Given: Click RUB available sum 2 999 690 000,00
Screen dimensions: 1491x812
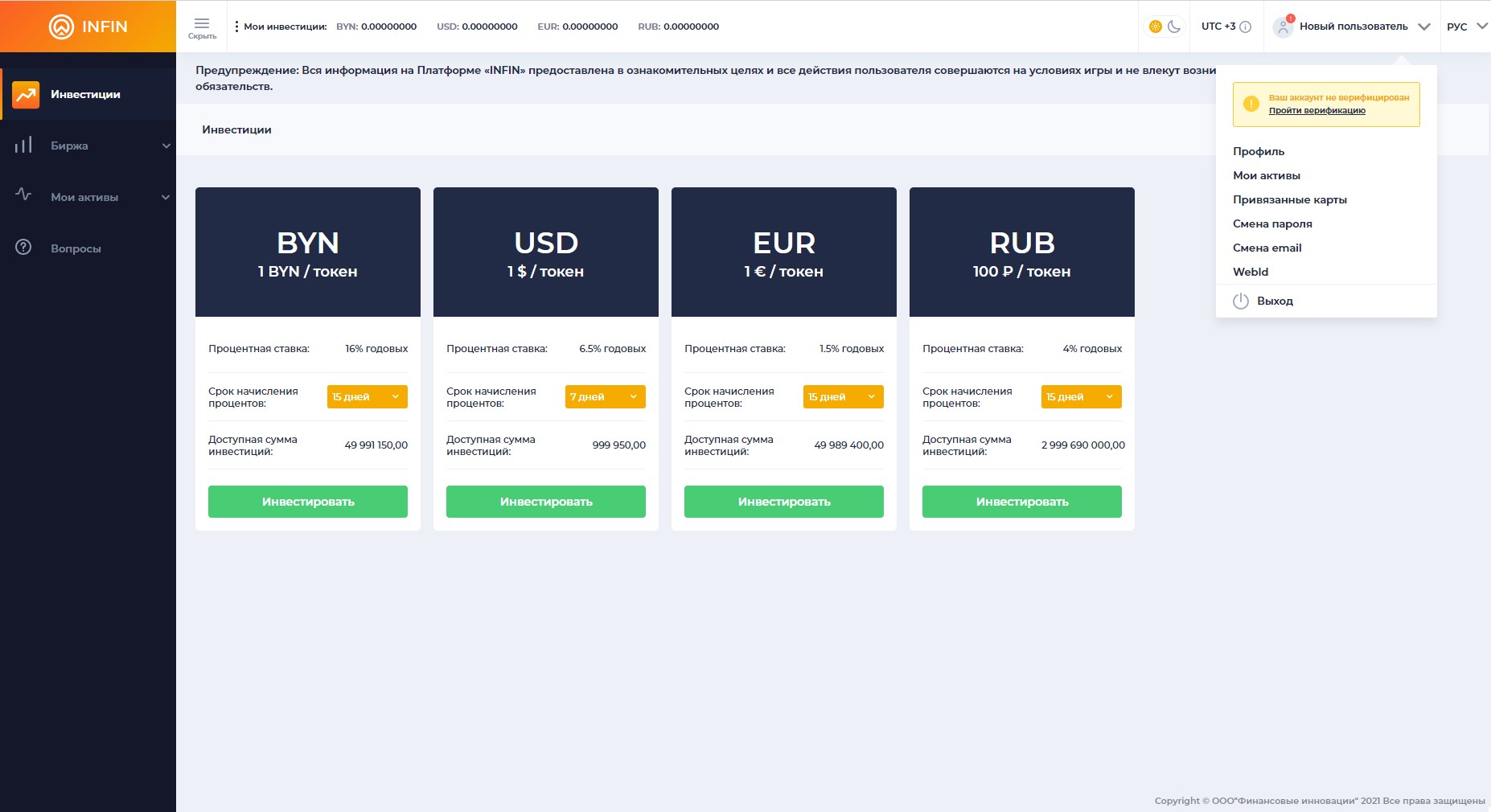Looking at the screenshot, I should 1083,445.
